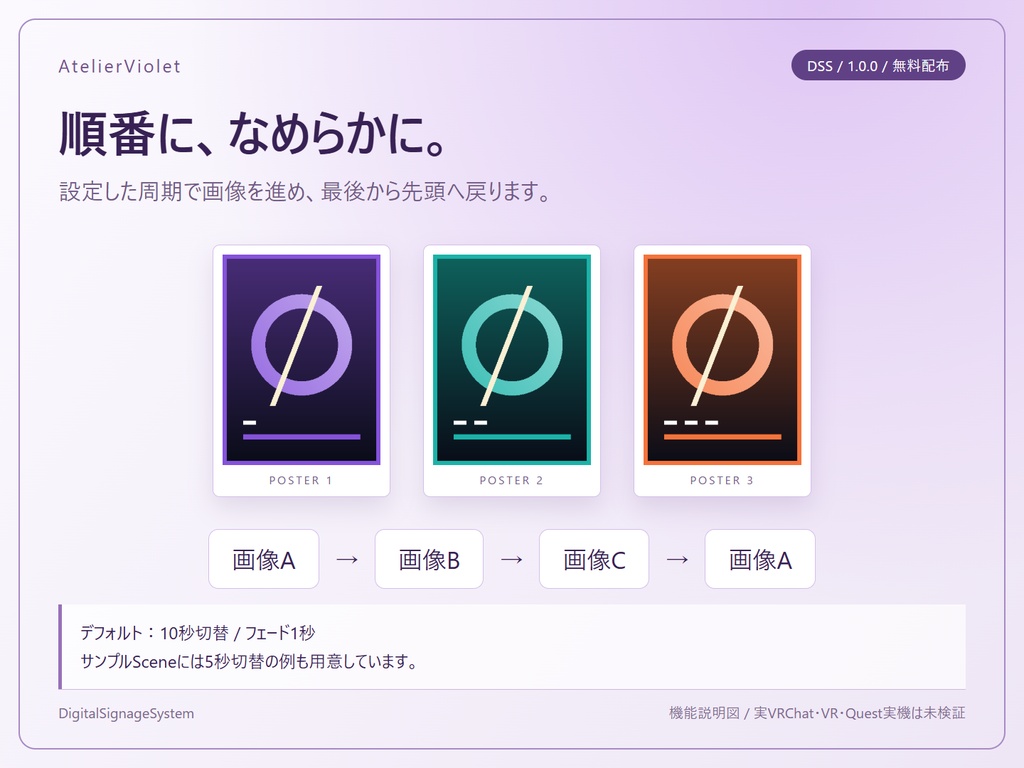The height and width of the screenshot is (768, 1024).
Task: Click the POSTER 1 caption
Action: (x=301, y=480)
